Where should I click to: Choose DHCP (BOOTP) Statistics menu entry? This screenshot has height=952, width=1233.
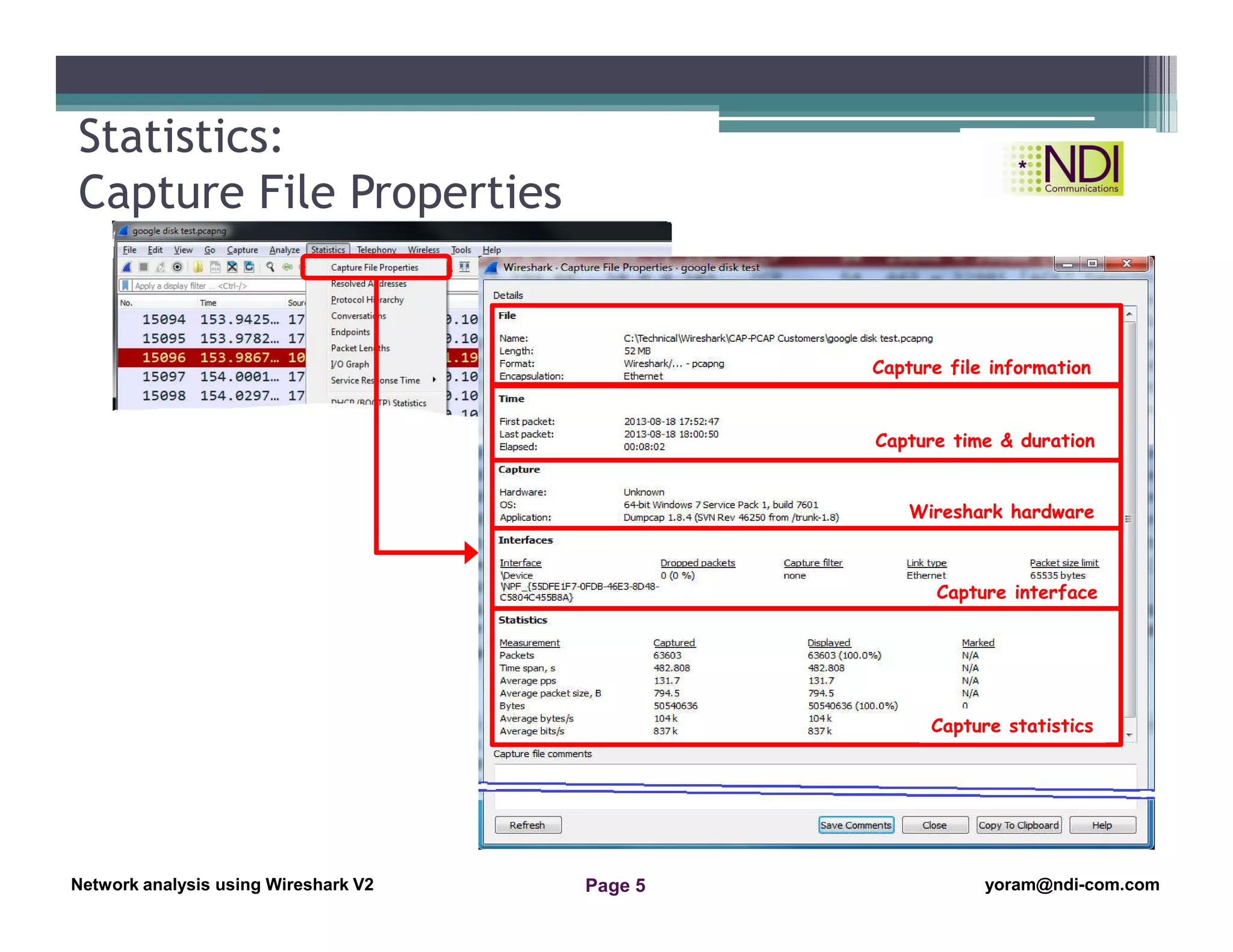pos(379,403)
